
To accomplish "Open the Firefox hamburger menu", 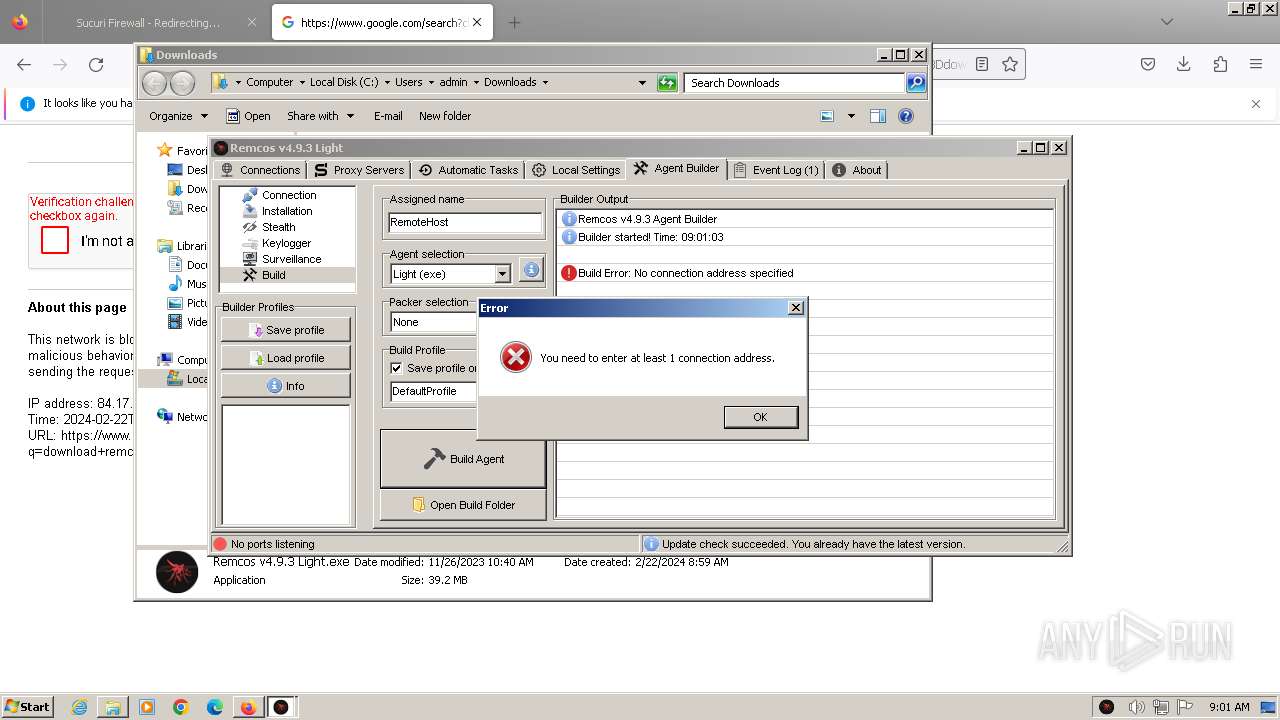I will click(1256, 64).
